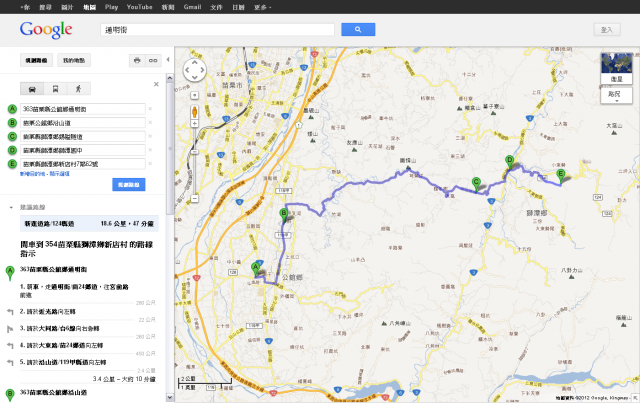Viewport: 640px width, 403px height.
Task: Pan map right using the navigation wheel
Action: point(202,70)
